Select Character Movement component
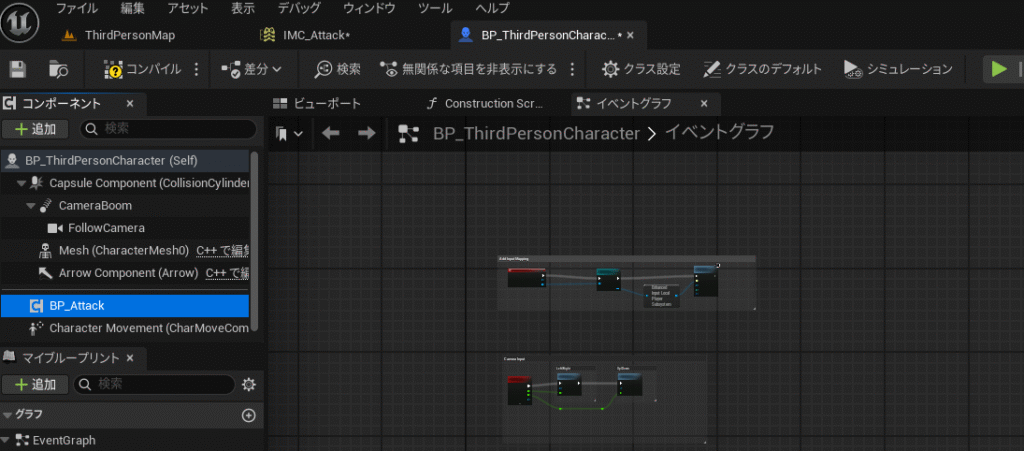Viewport: 1024px width, 451px height. coord(125,328)
